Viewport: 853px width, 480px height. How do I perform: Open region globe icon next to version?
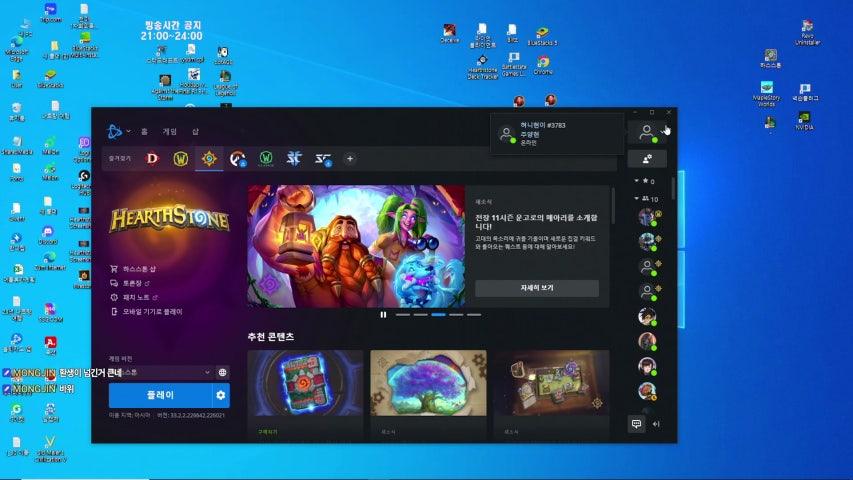222,372
